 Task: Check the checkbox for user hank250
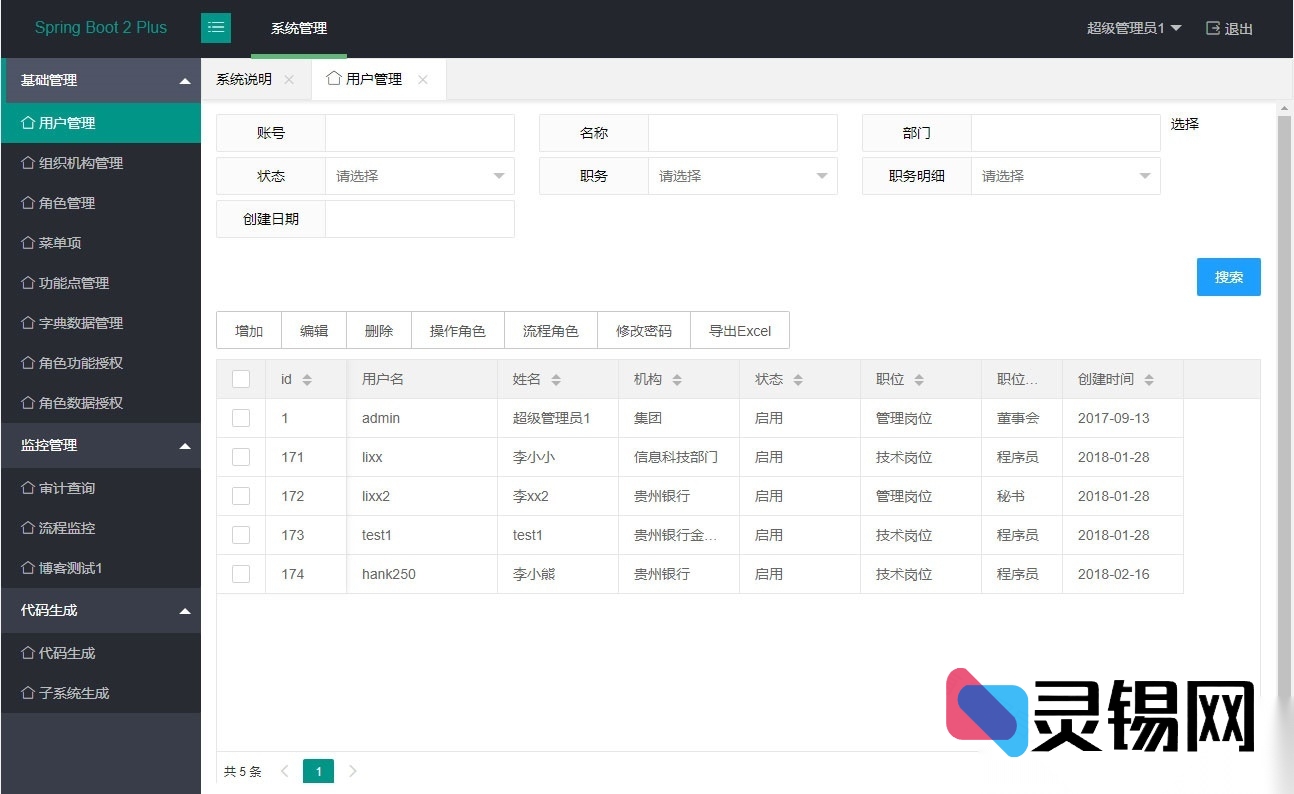[x=240, y=574]
